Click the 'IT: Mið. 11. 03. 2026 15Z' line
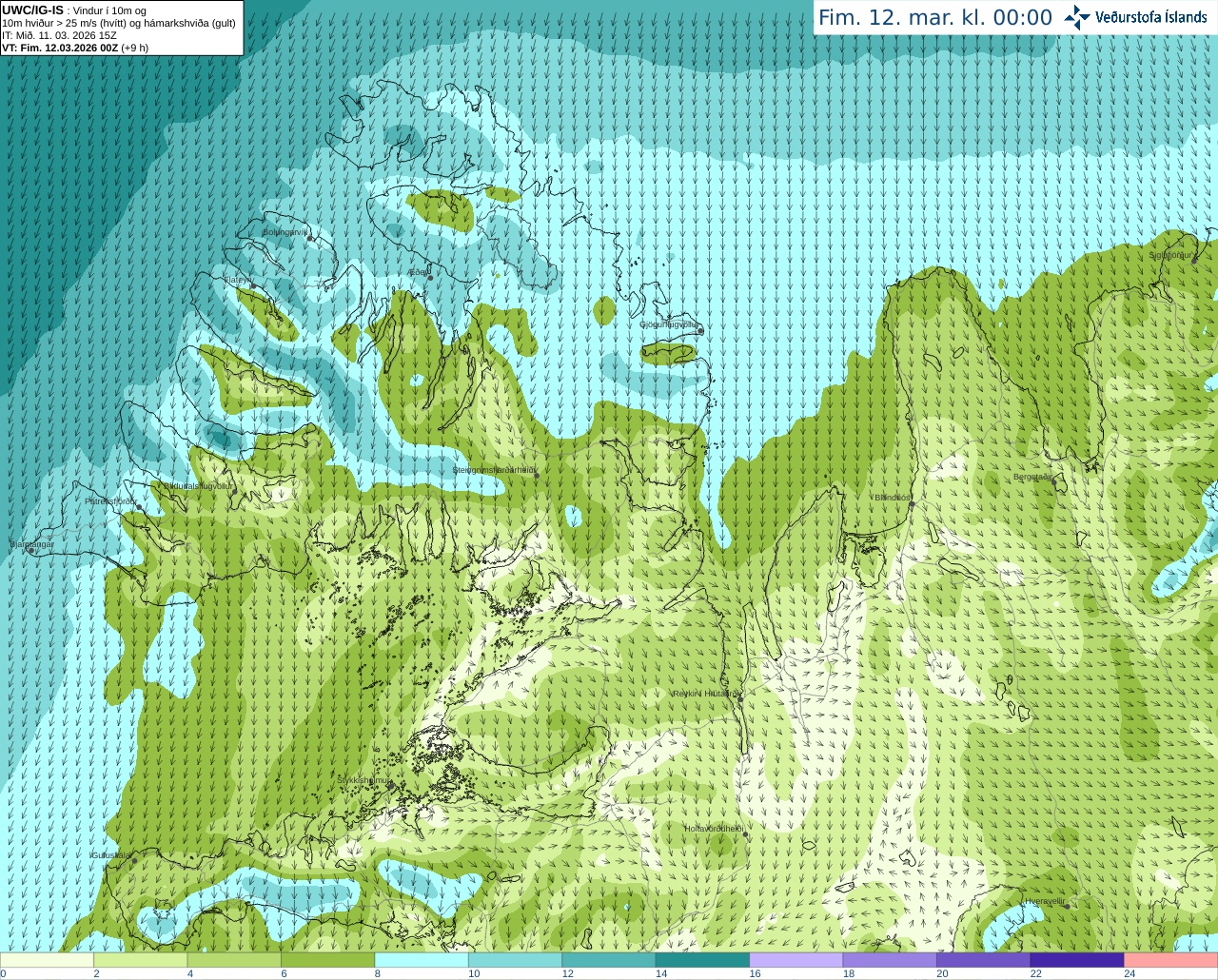The height and width of the screenshot is (980, 1218). 59,35
